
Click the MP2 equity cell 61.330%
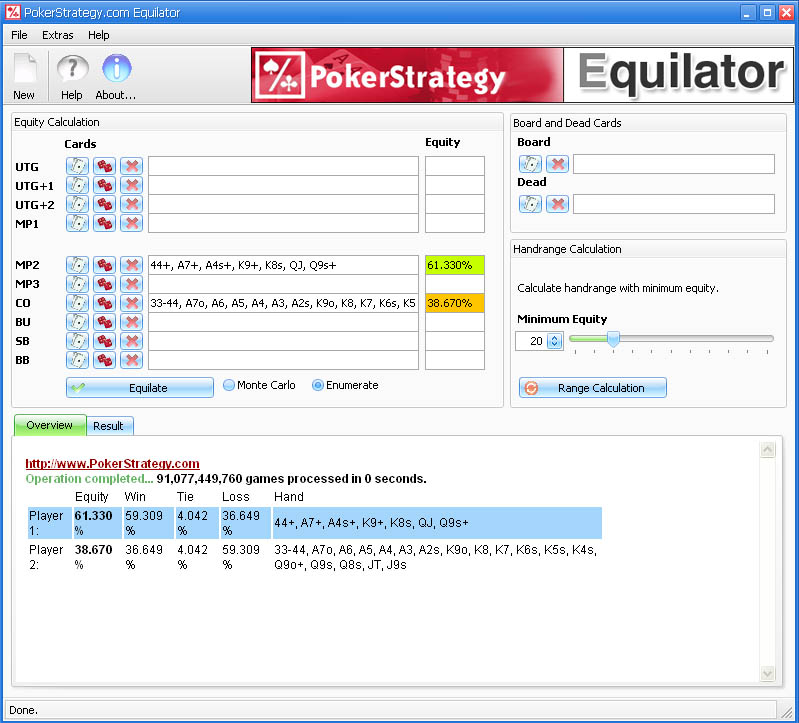tap(455, 265)
